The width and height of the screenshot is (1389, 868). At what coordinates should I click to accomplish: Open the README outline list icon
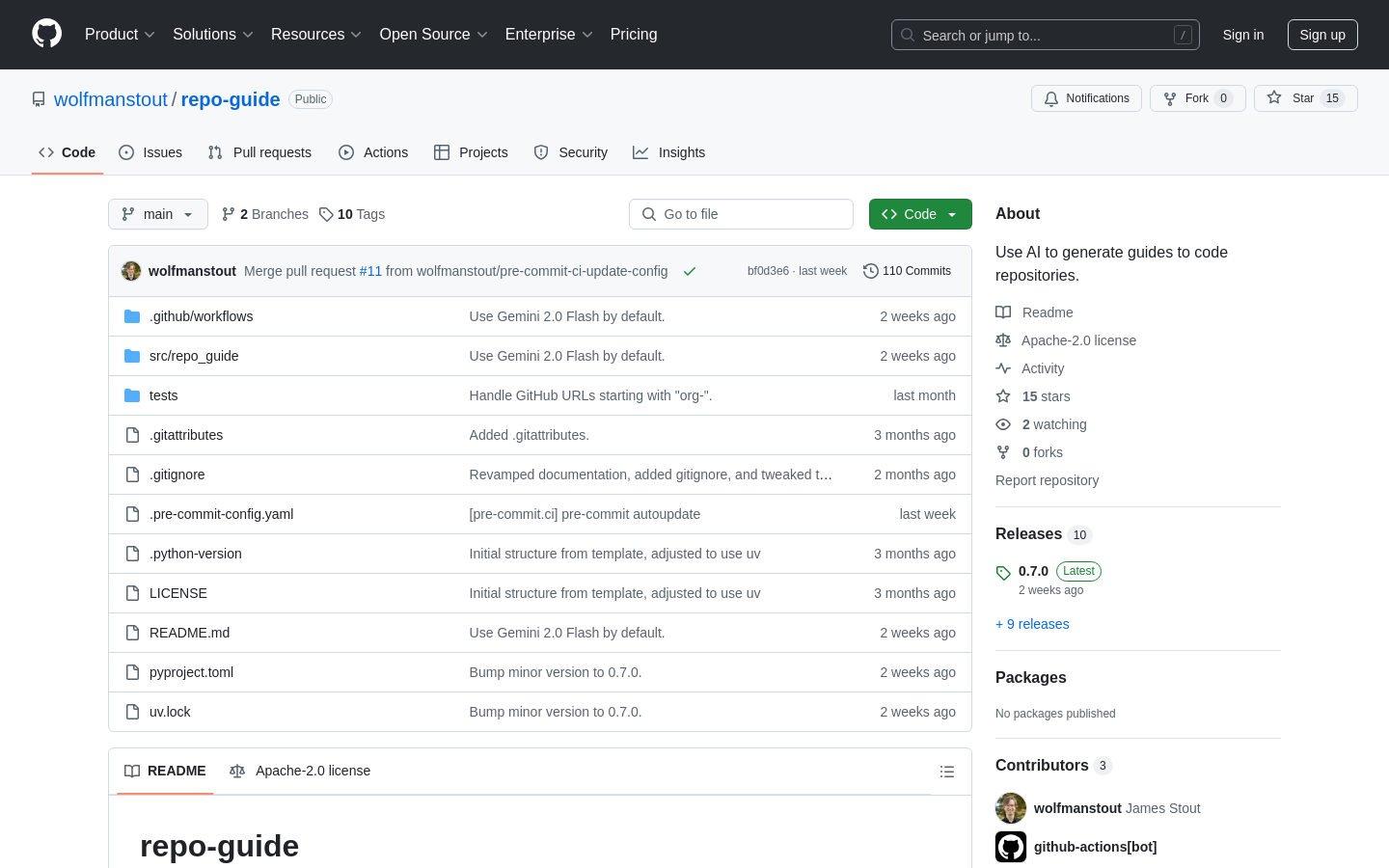(x=947, y=772)
